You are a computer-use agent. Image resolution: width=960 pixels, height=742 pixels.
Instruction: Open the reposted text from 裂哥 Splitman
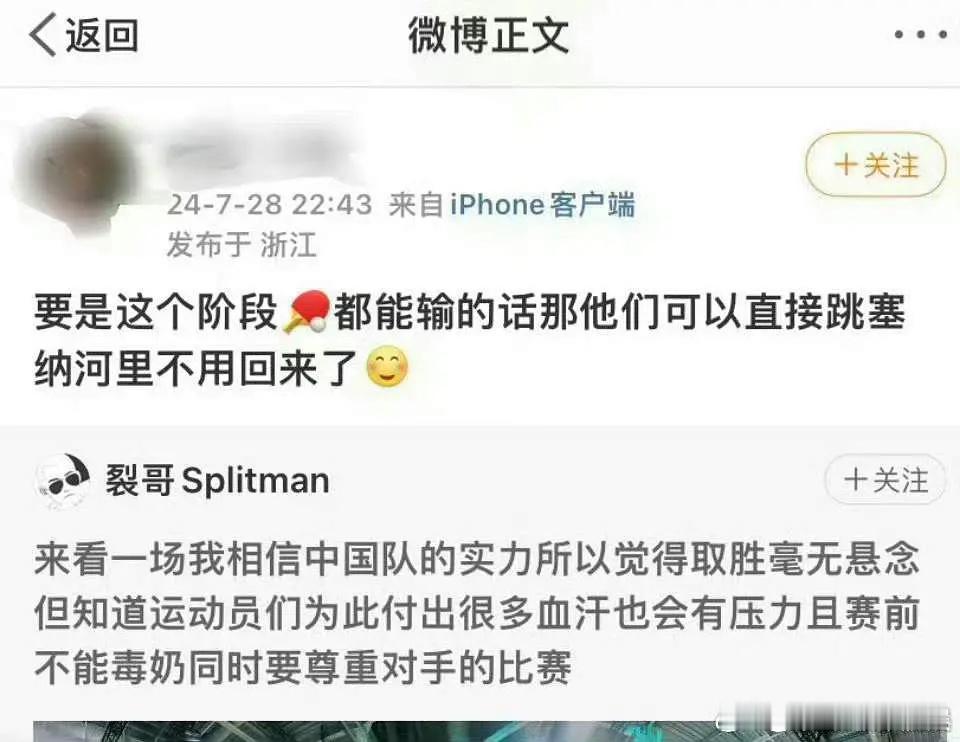tap(477, 613)
